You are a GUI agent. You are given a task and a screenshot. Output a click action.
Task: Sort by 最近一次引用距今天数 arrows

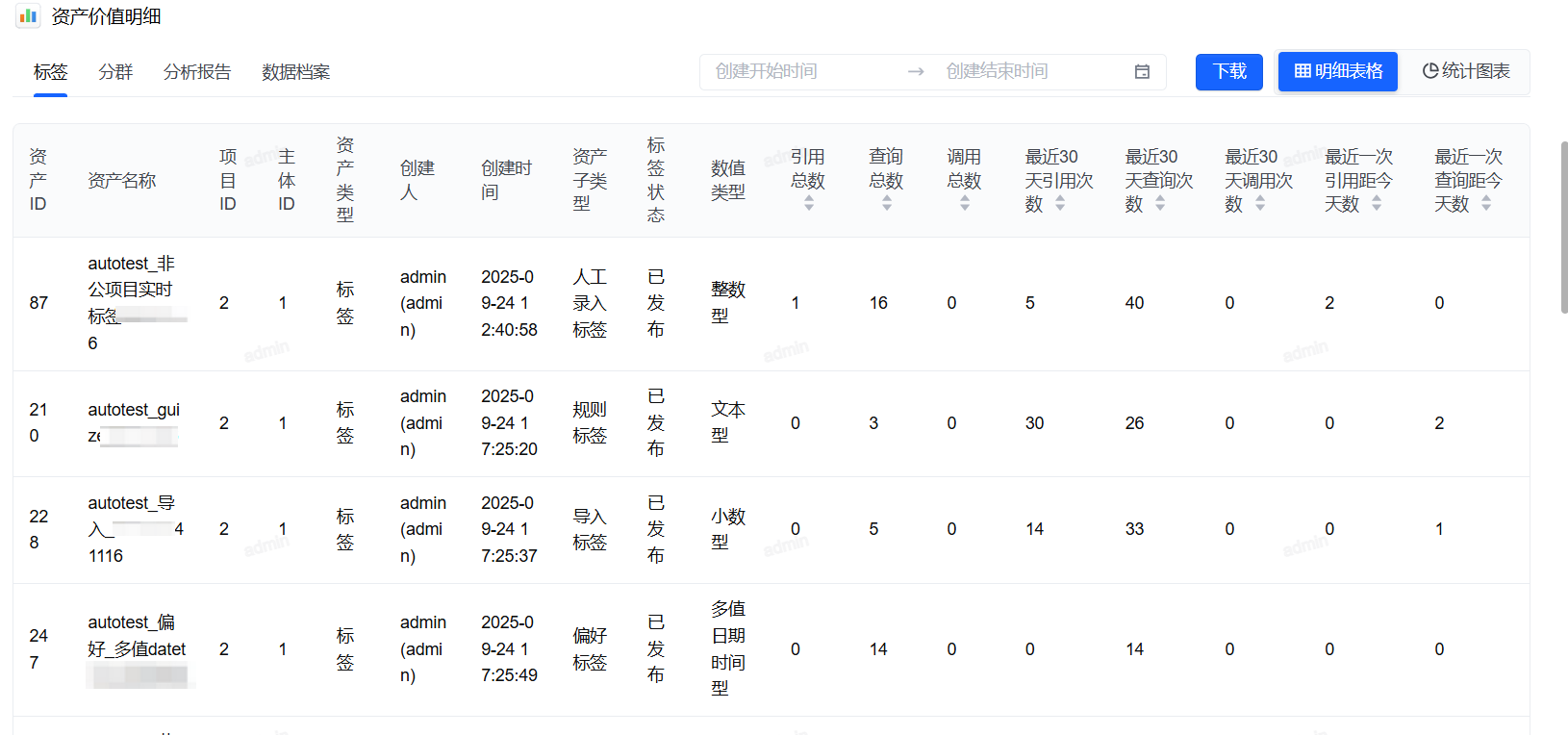[x=1377, y=203]
